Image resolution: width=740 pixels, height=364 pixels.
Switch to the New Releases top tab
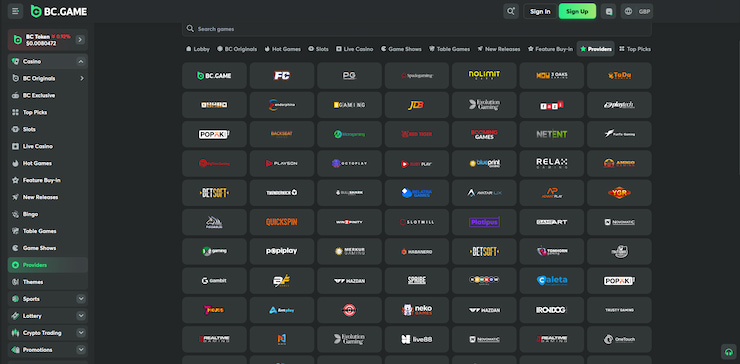(x=498, y=49)
